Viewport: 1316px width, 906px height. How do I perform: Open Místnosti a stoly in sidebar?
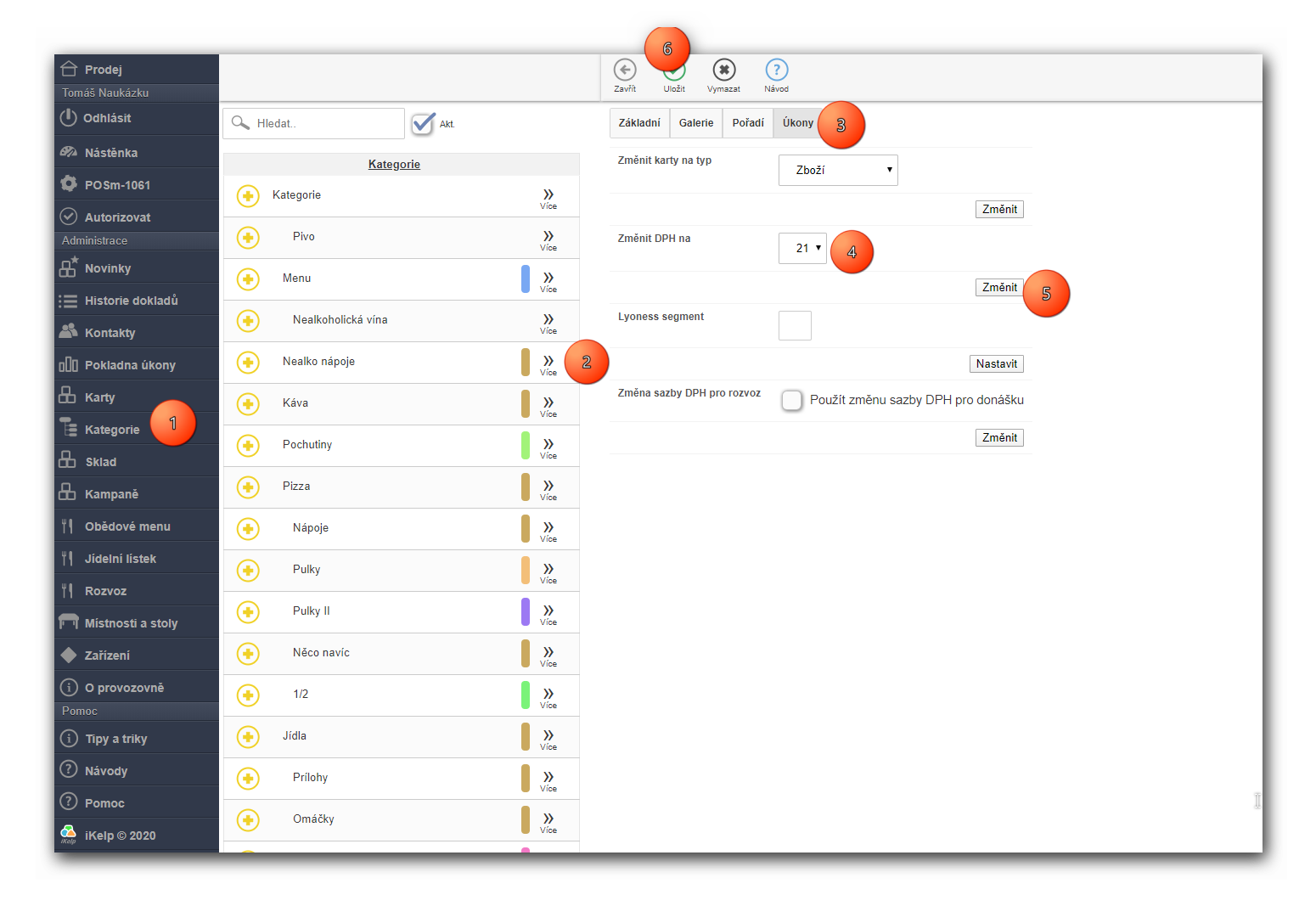point(131,623)
